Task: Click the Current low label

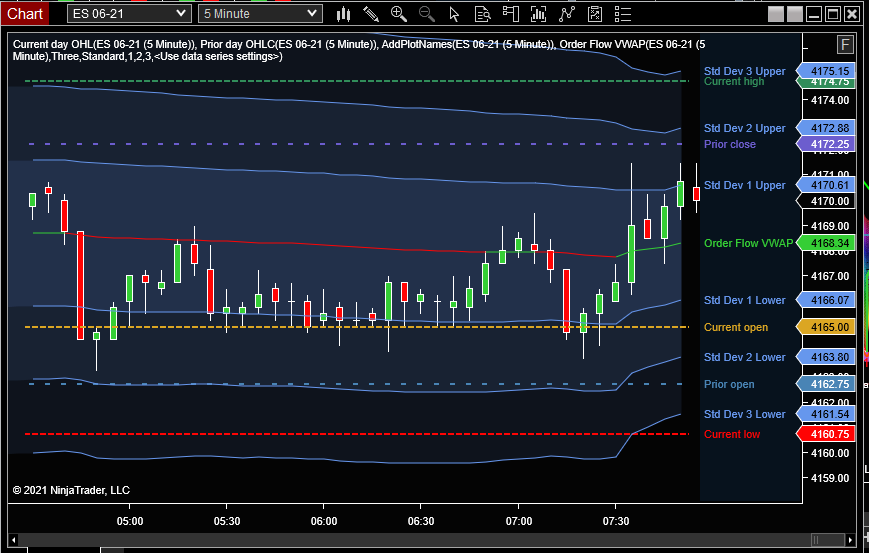Action: 732,434
